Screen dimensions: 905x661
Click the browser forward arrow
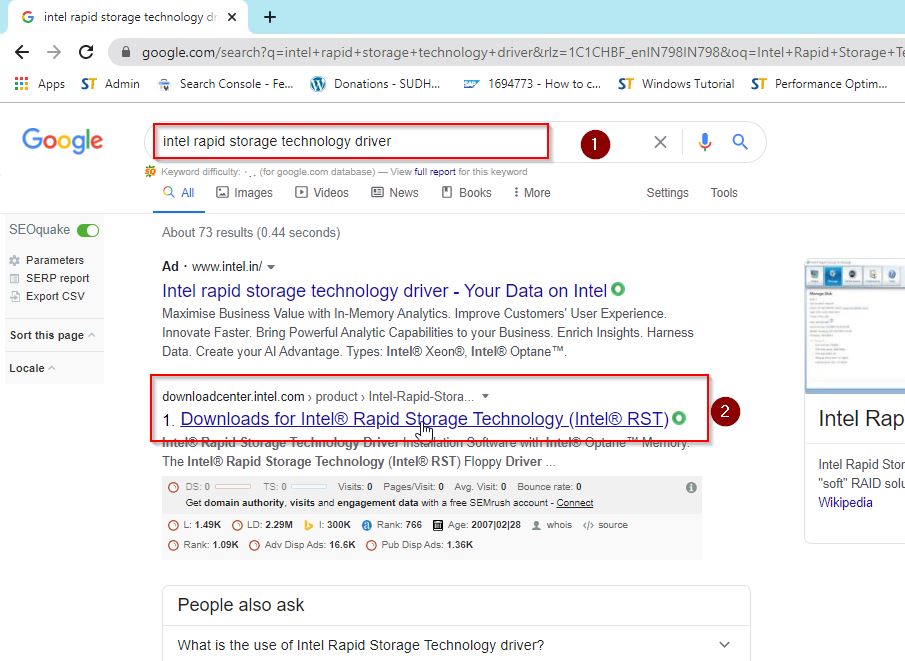click(54, 53)
